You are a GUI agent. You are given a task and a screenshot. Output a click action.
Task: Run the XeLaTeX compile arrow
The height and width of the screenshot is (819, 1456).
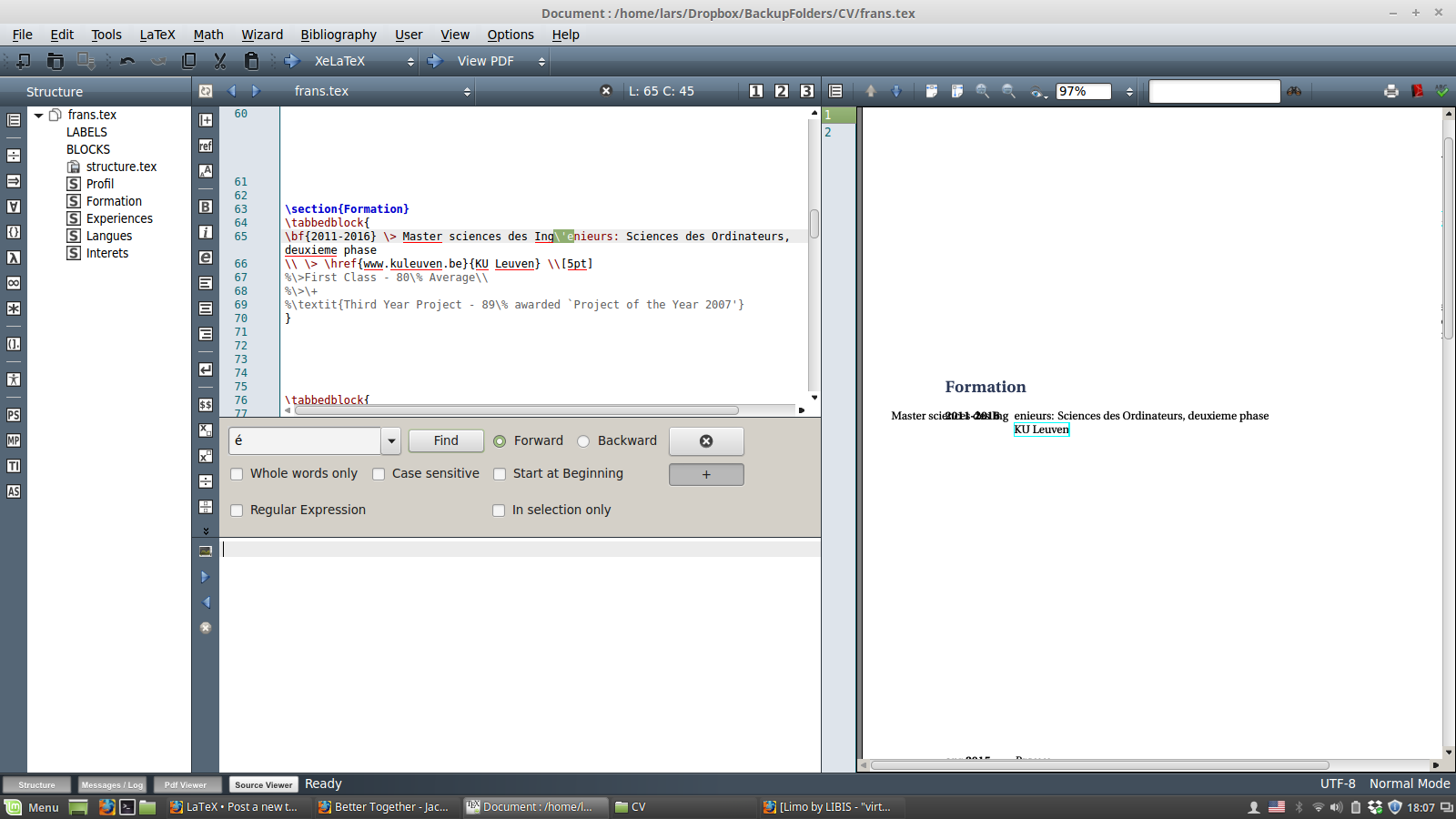292,61
